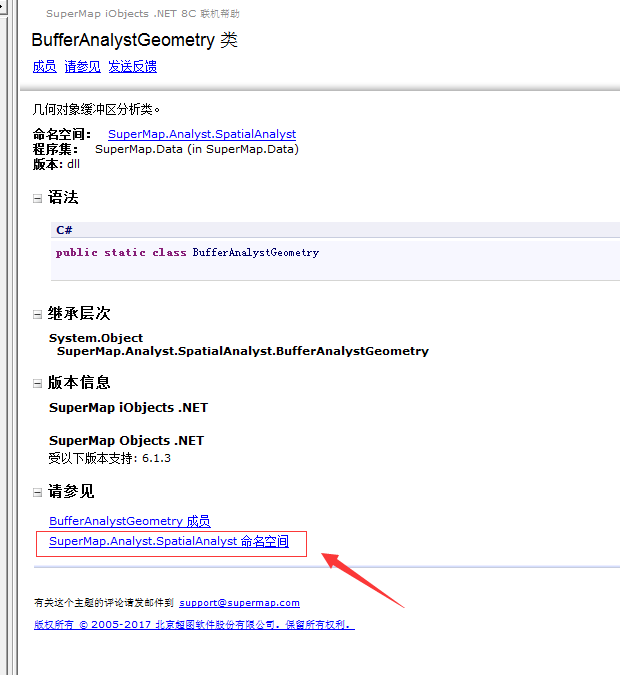Collapse the 继承层次 section
The height and width of the screenshot is (675, 620).
point(37,315)
